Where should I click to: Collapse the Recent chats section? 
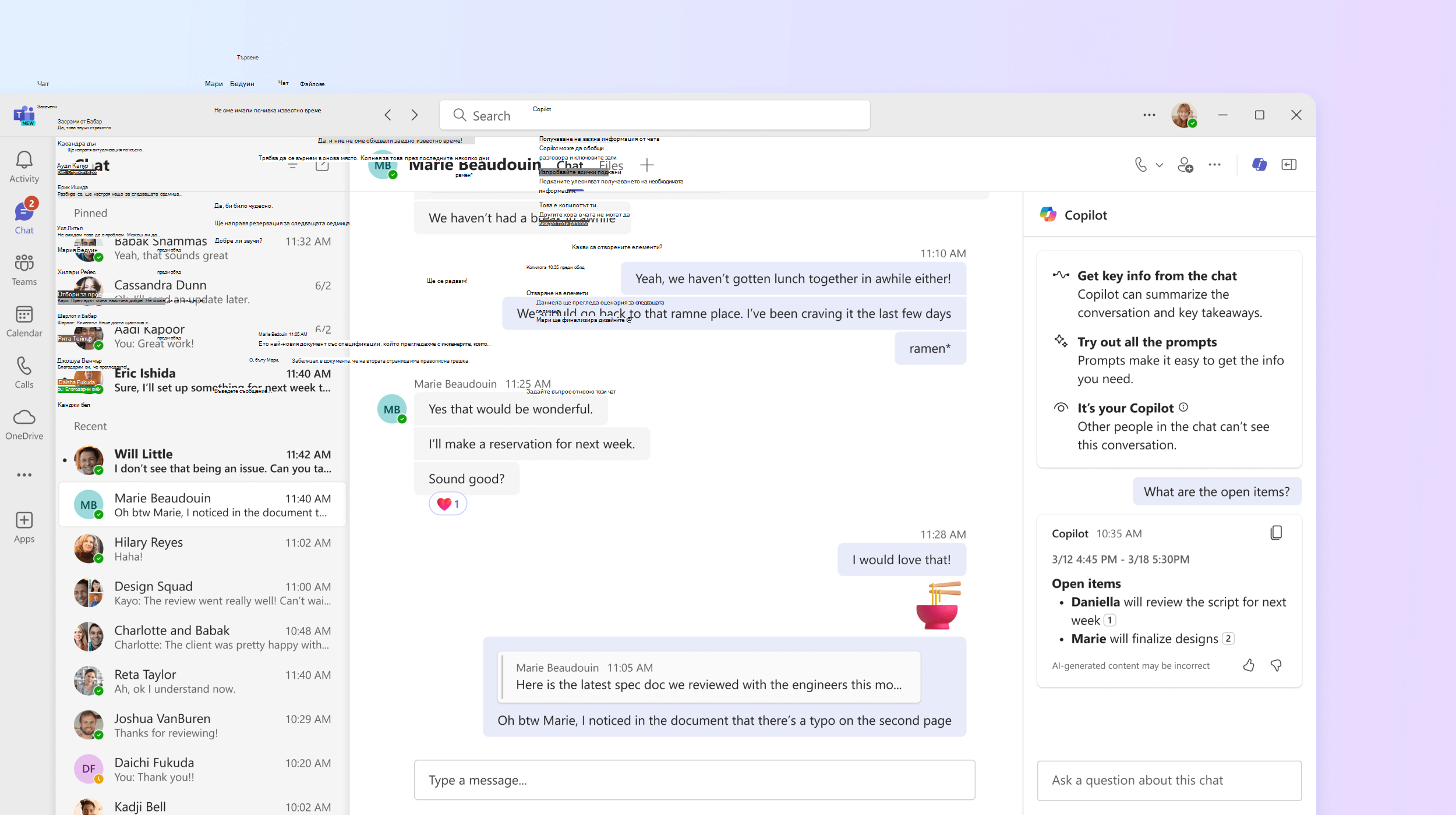pyautogui.click(x=90, y=426)
